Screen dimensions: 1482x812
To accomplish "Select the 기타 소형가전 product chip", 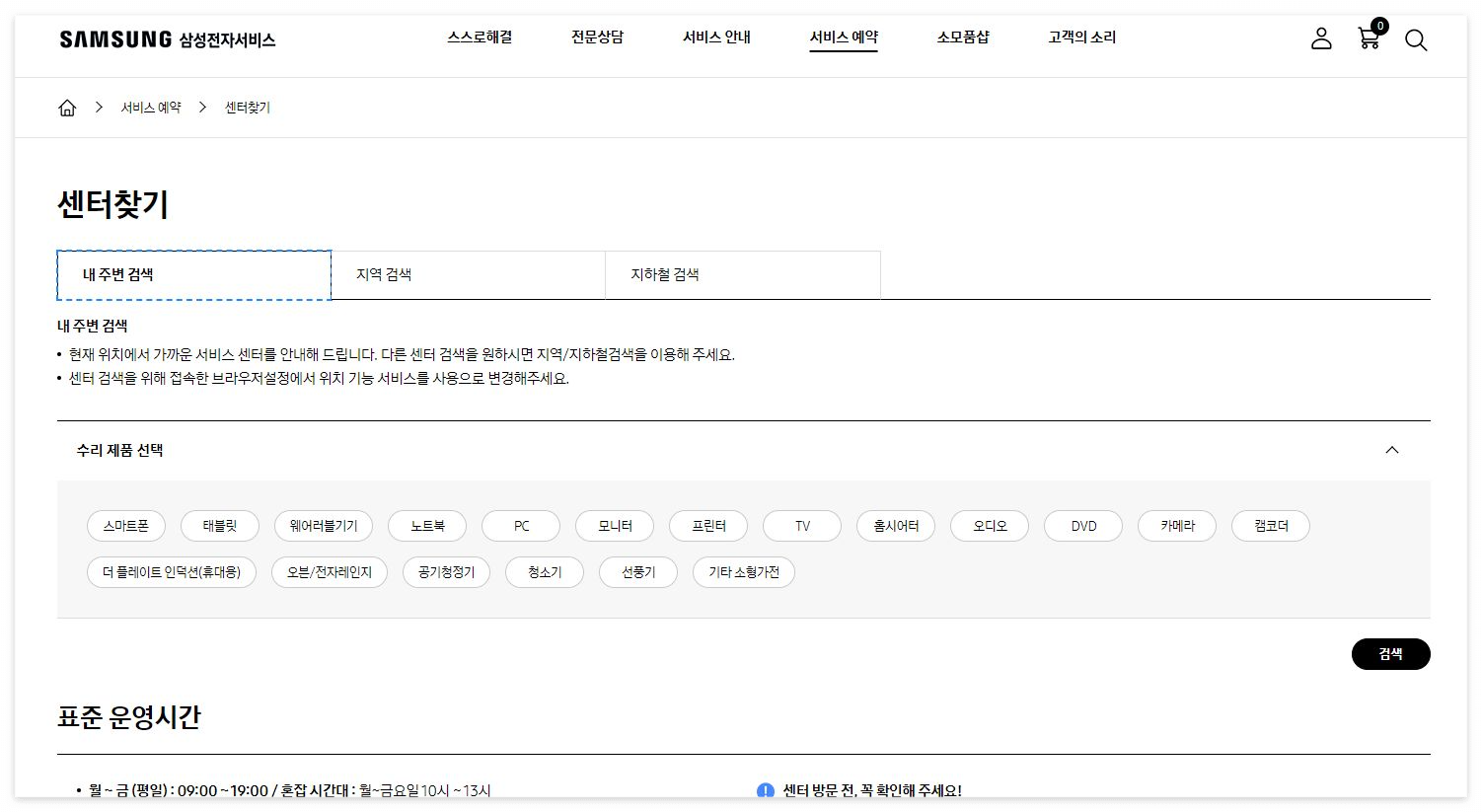I will click(x=744, y=572).
